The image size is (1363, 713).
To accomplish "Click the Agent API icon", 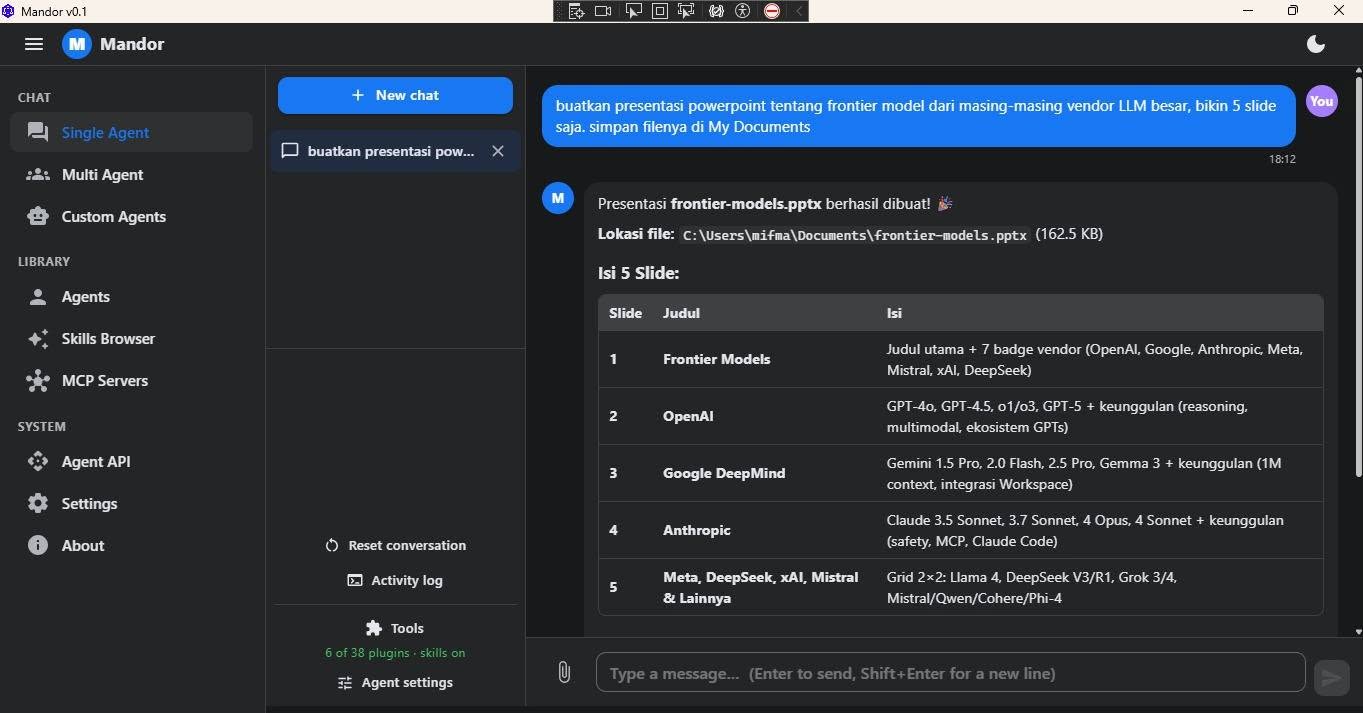I will pos(38,461).
